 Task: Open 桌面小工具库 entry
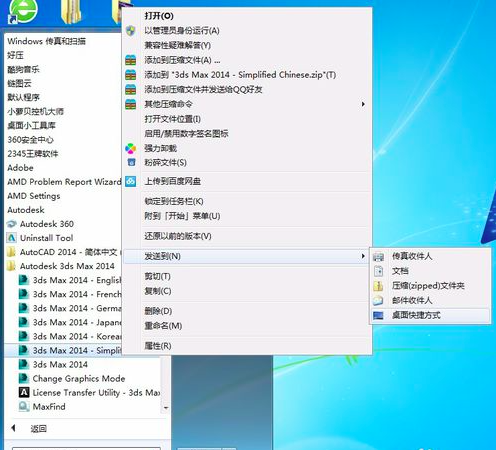31,125
